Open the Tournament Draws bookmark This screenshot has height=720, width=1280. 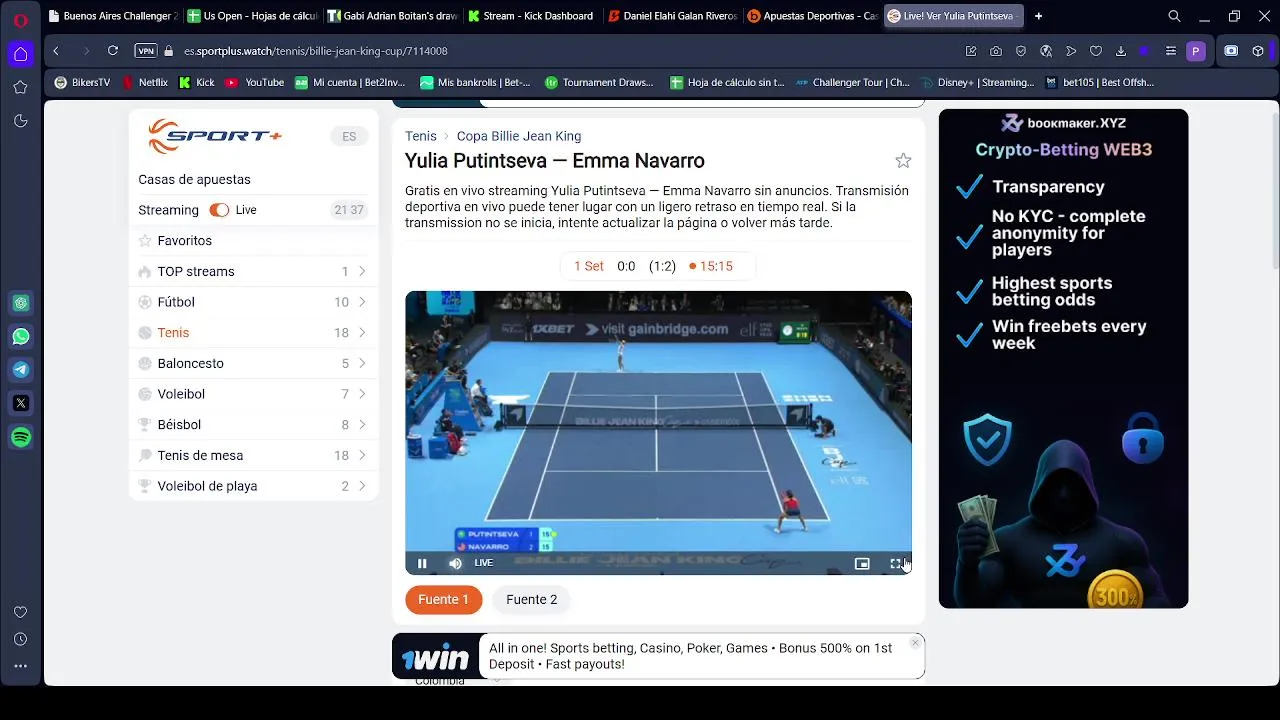[x=598, y=82]
